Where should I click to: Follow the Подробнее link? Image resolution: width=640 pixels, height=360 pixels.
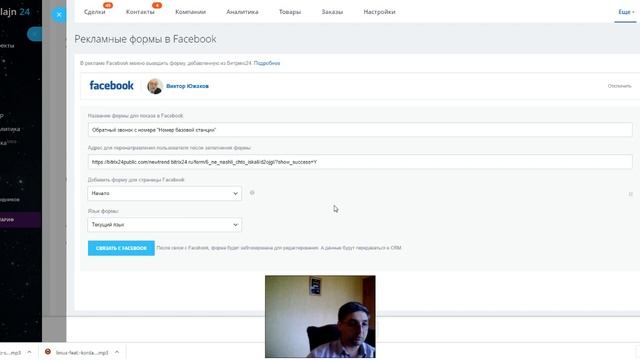(267, 63)
